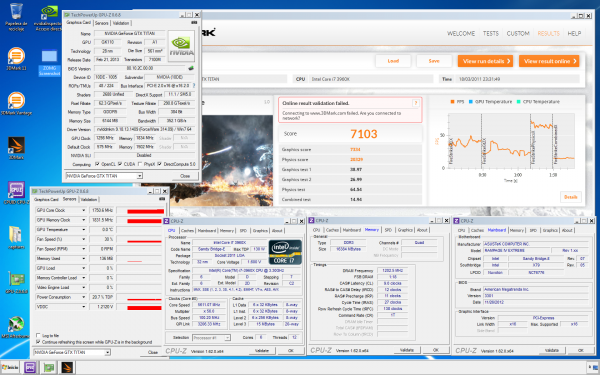Viewport: 600px width, 375px height.
Task: Open the 3DMark 11 desktop shortcut
Action: coord(16,59)
